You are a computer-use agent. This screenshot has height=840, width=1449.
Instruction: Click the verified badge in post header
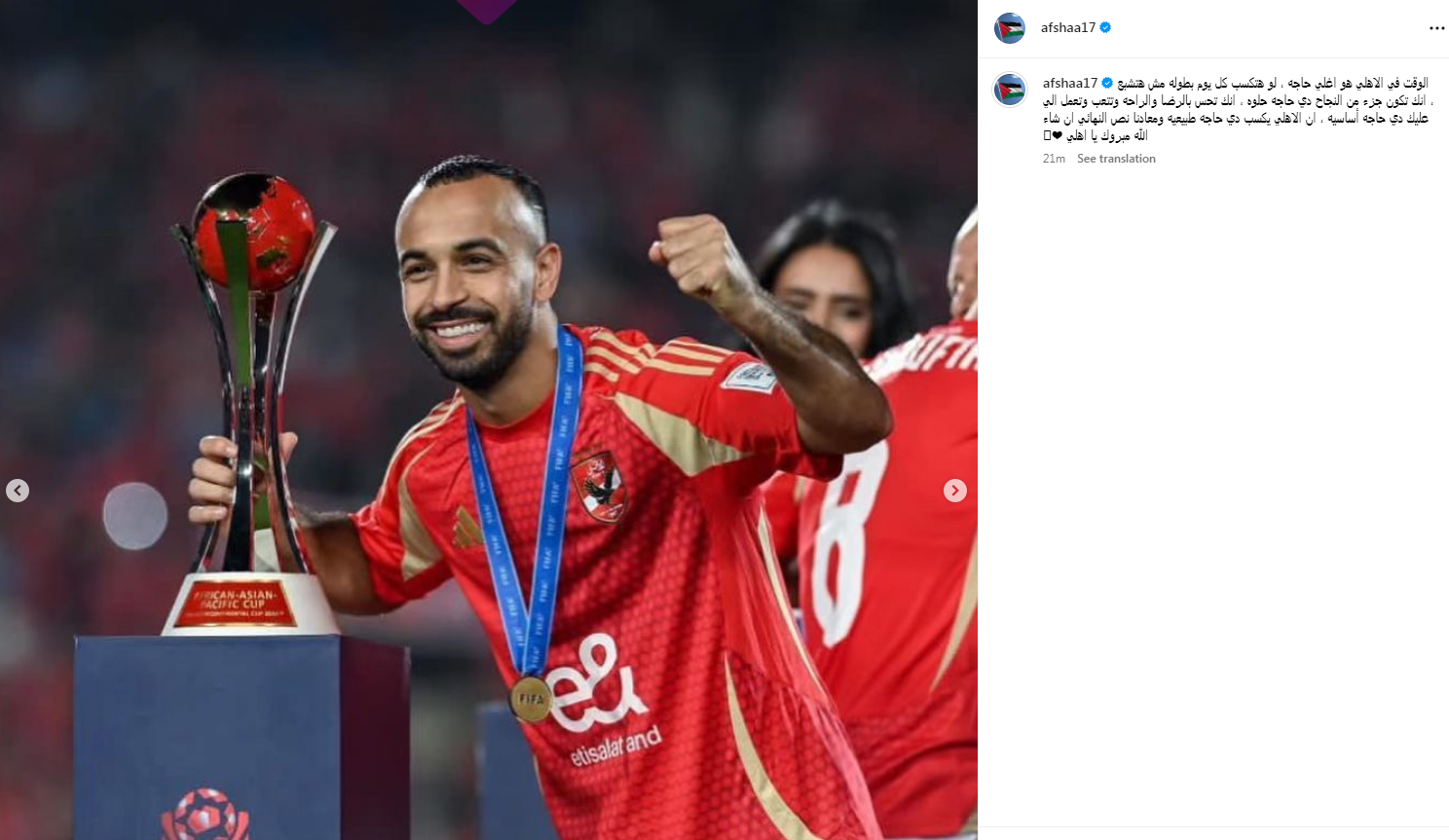[1105, 27]
